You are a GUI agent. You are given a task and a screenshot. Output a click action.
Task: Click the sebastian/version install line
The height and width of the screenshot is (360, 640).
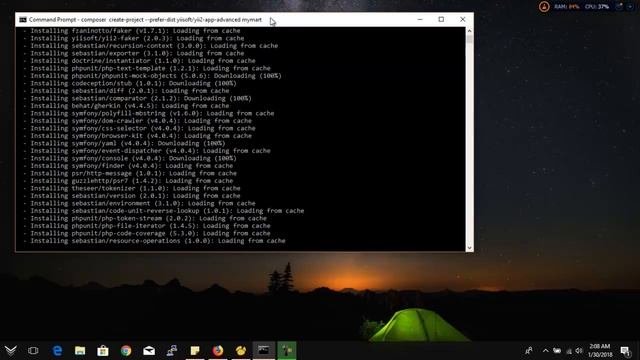[131, 196]
